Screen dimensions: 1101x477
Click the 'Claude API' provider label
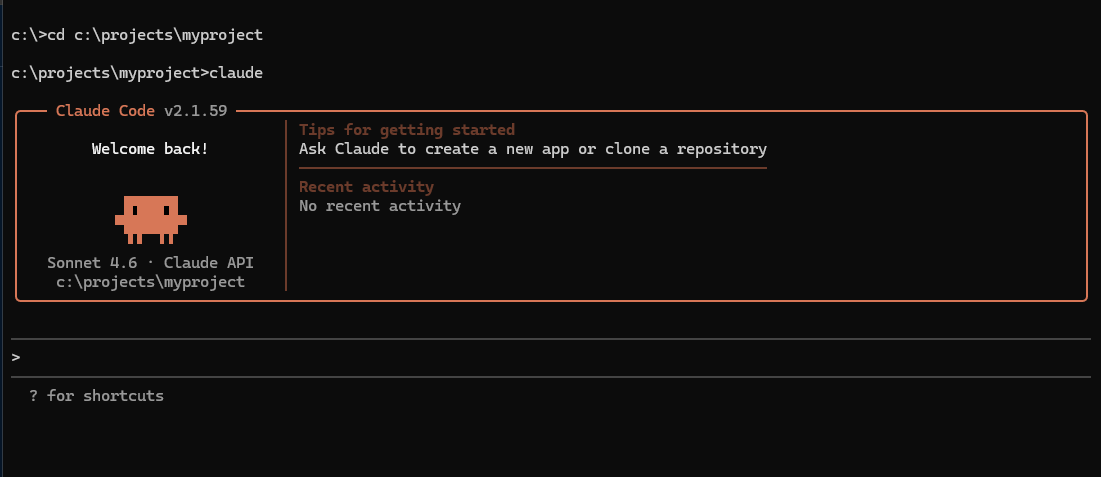209,263
